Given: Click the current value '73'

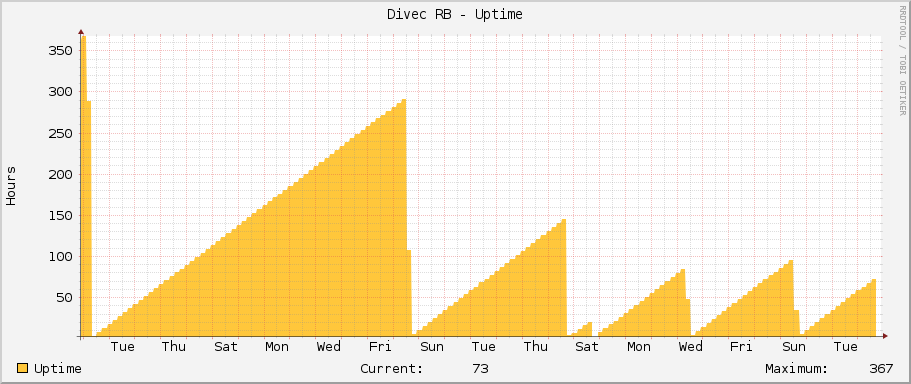Looking at the screenshot, I should tap(480, 369).
